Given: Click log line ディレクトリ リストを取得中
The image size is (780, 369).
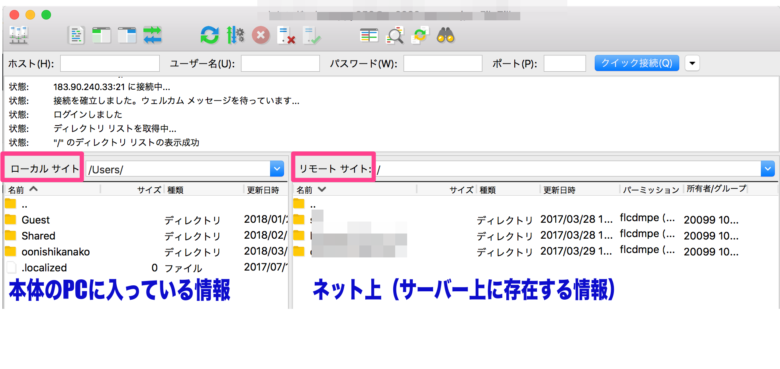Looking at the screenshot, I should [x=115, y=128].
